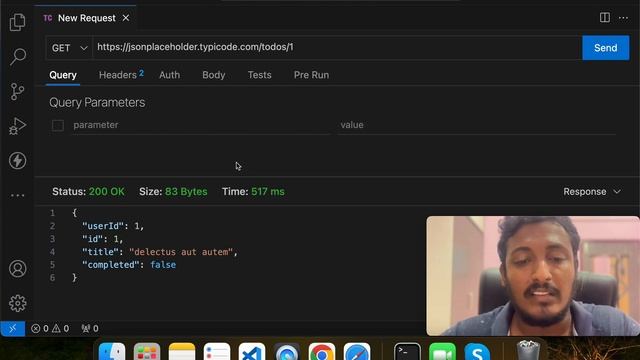Switch to the Headers tab

(121, 75)
